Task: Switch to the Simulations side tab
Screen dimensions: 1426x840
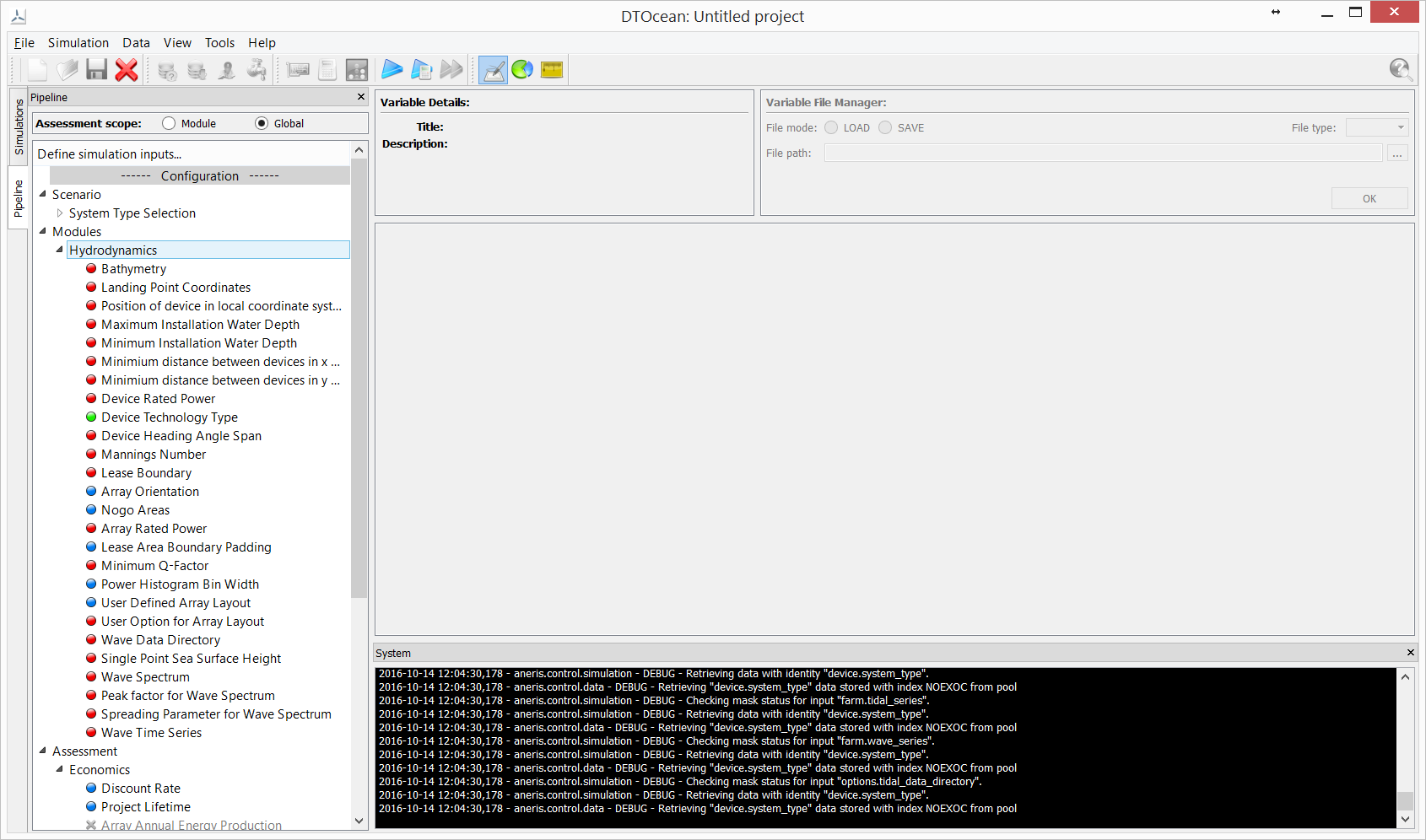Action: (x=19, y=127)
